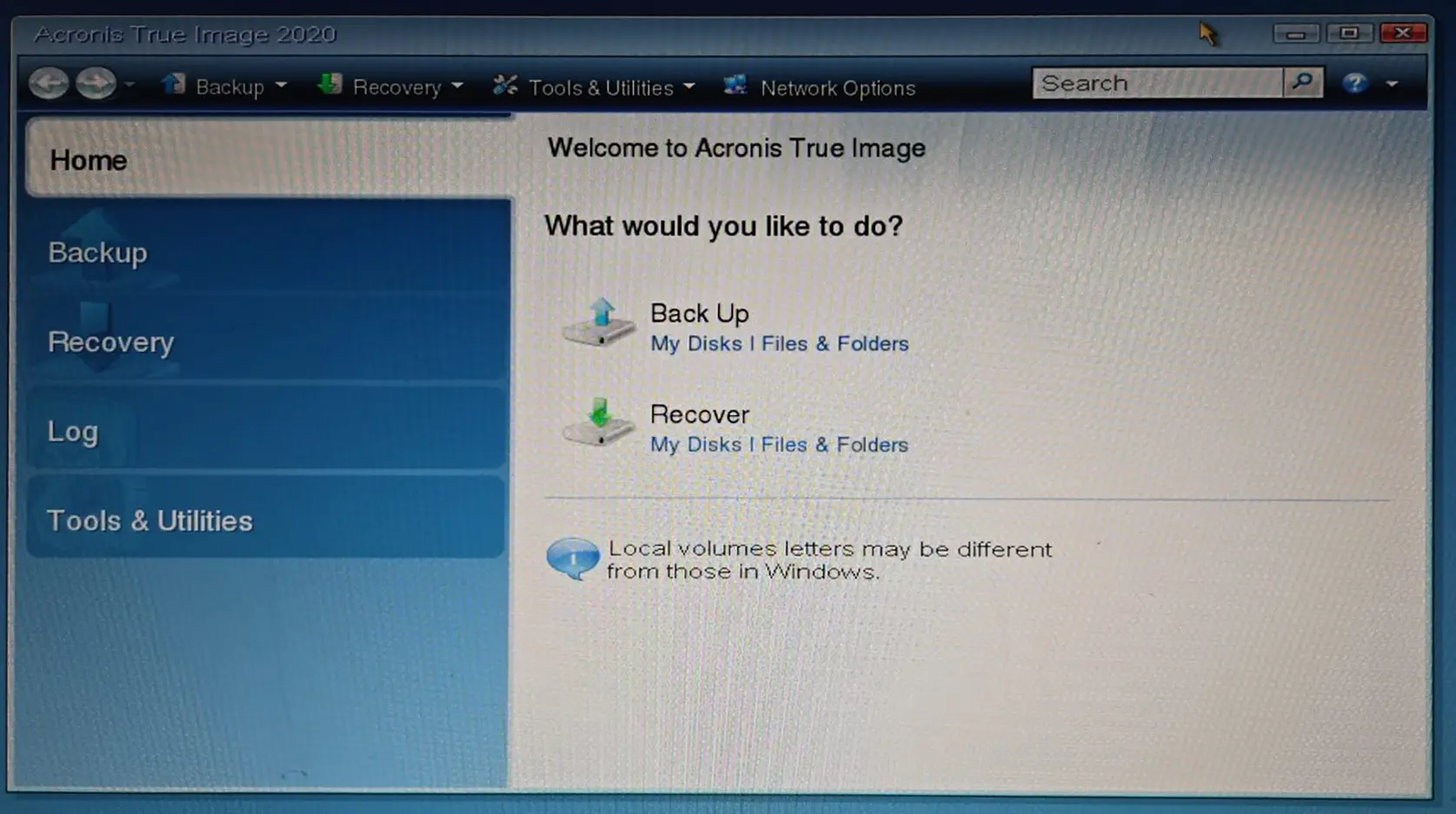Click the Tools & Utilities toolbar icon
This screenshot has height=814, width=1456.
505,85
